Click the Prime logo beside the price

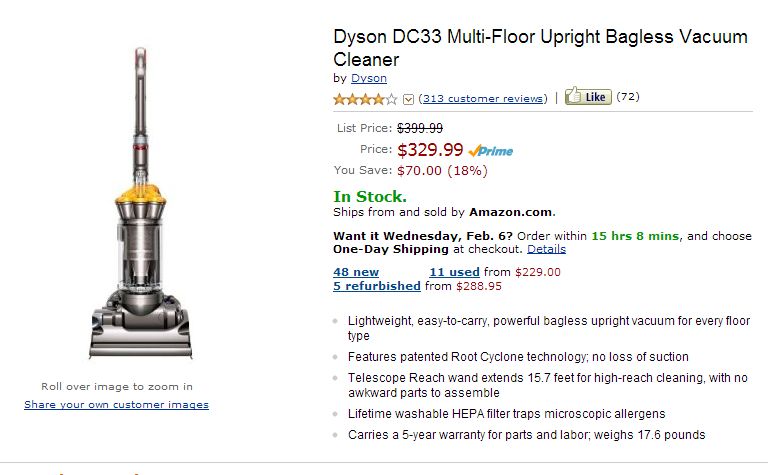[491, 151]
